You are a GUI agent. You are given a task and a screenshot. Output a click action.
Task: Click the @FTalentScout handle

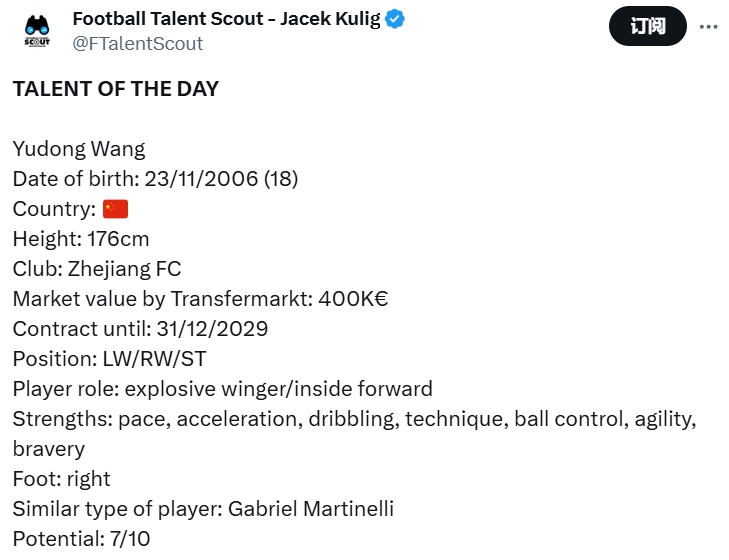pos(138,43)
